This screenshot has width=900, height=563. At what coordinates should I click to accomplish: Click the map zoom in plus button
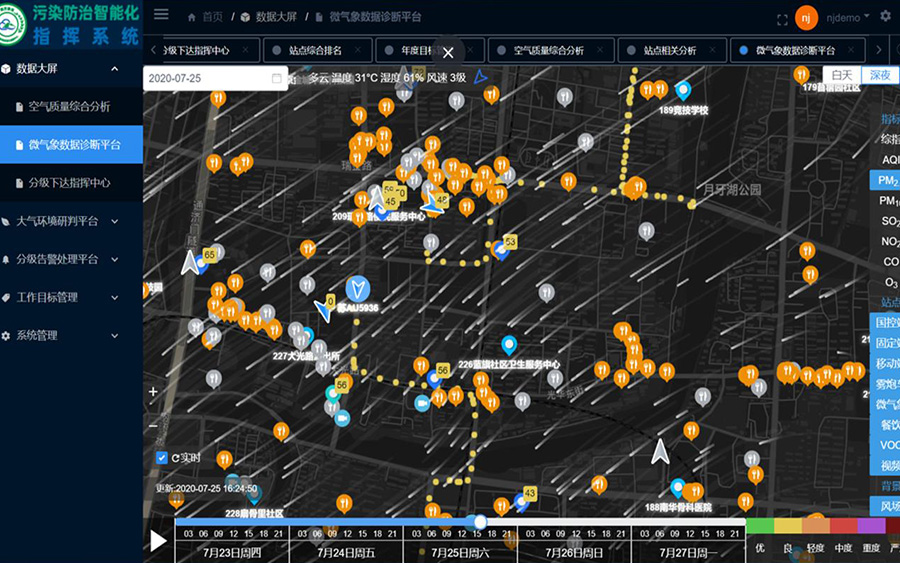point(153,392)
